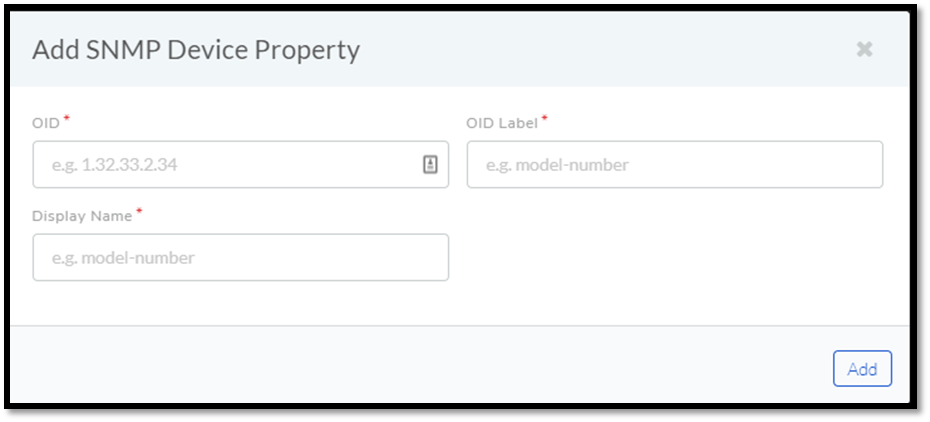This screenshot has width=930, height=422.
Task: Click the red asterisk beside OID Label
Action: point(544,120)
